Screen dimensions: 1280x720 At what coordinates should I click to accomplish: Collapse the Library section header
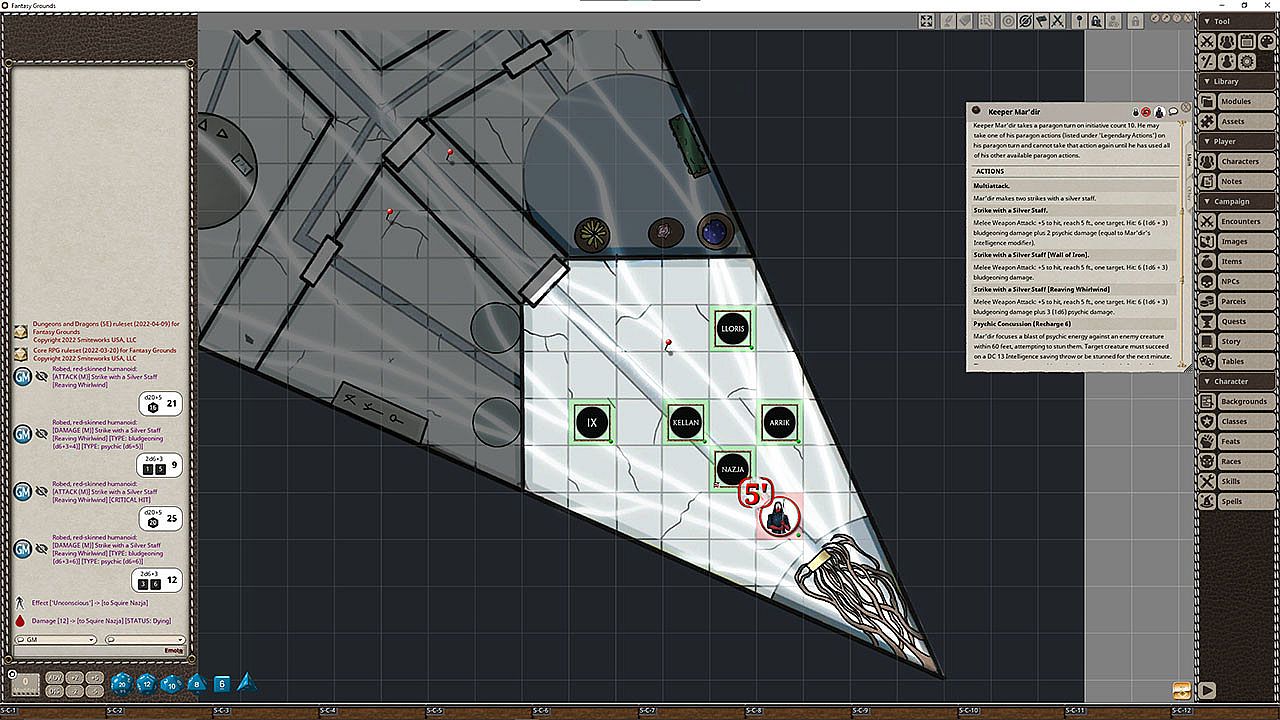coord(1237,81)
